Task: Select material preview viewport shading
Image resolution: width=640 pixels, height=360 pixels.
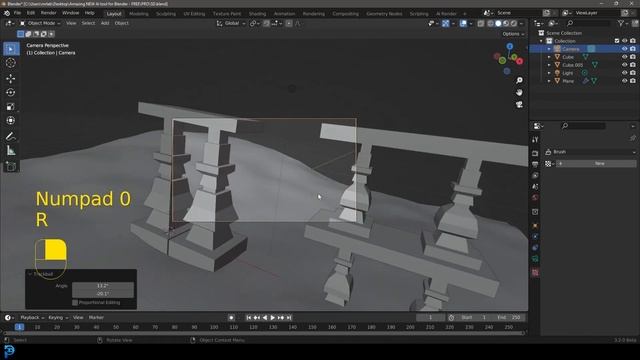Action: pos(506,24)
